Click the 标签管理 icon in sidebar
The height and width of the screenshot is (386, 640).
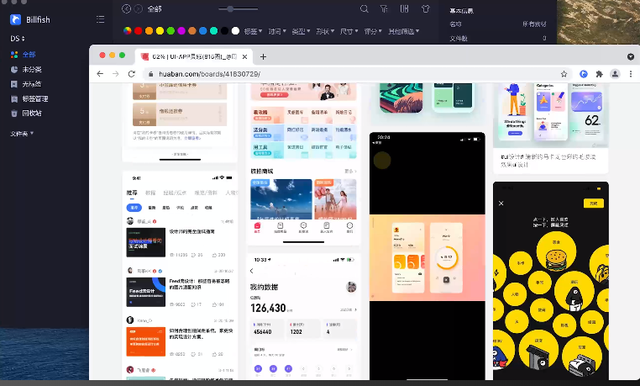[x=14, y=99]
